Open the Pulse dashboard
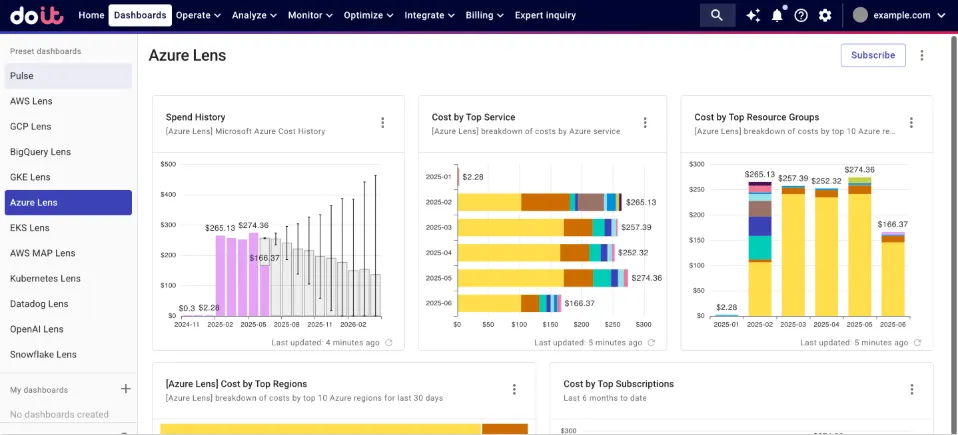958x435 pixels. (68, 76)
